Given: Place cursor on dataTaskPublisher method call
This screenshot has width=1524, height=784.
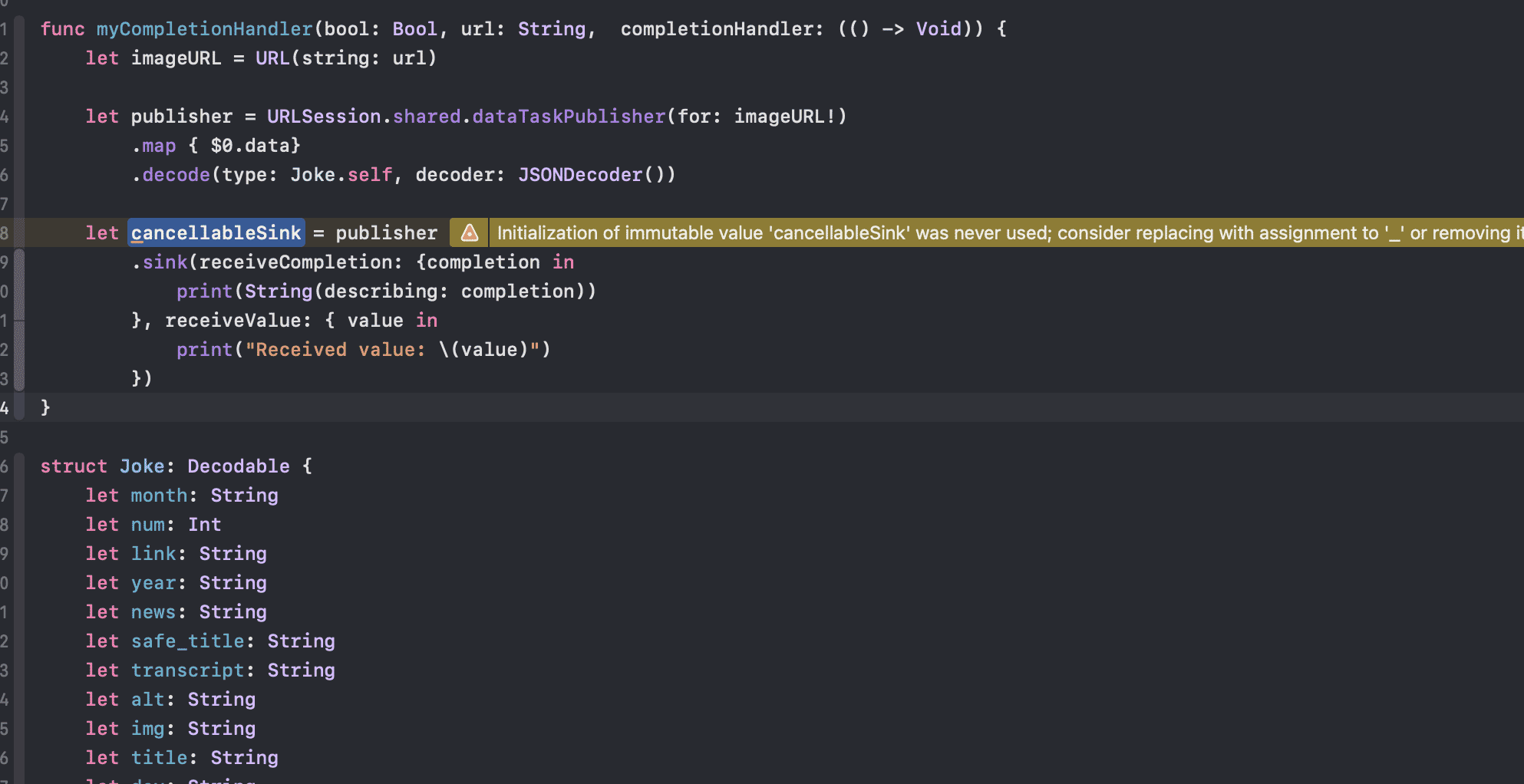Looking at the screenshot, I should coord(568,117).
